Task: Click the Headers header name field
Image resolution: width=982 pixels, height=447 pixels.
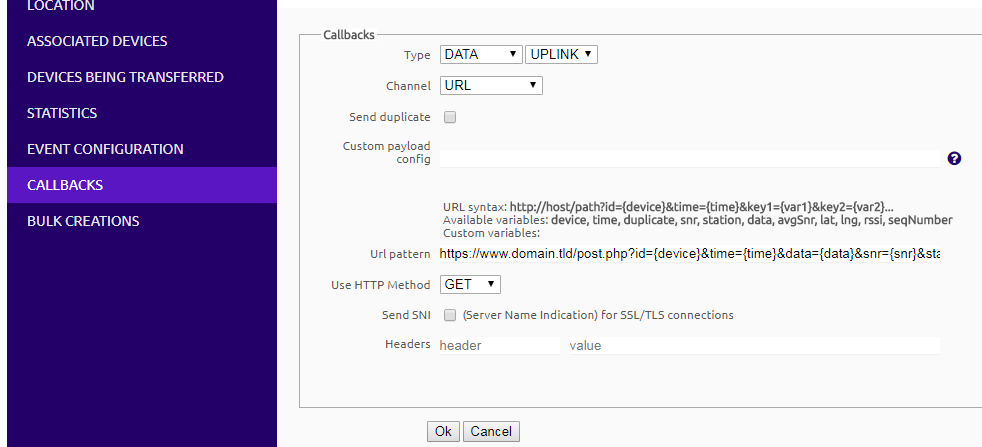Action: pos(499,345)
